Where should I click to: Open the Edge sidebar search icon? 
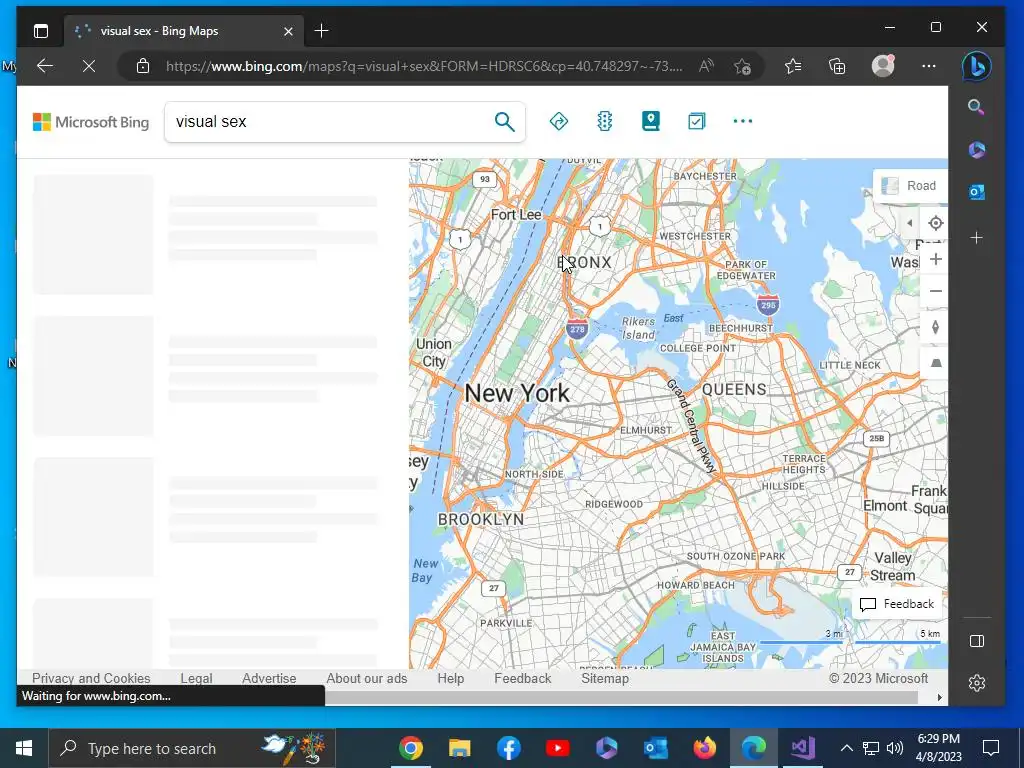click(x=976, y=107)
